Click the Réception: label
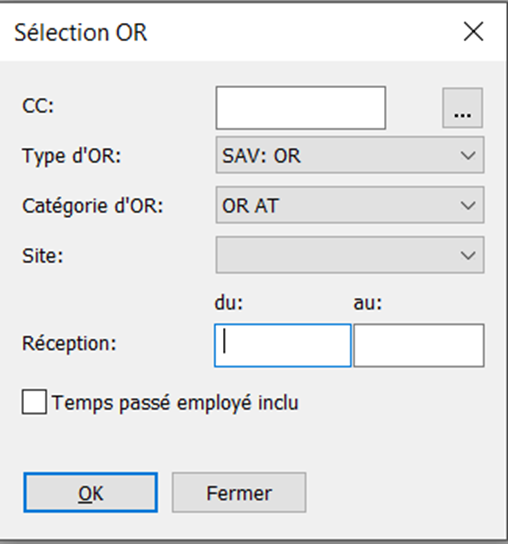This screenshot has height=544, width=508. [x=69, y=344]
